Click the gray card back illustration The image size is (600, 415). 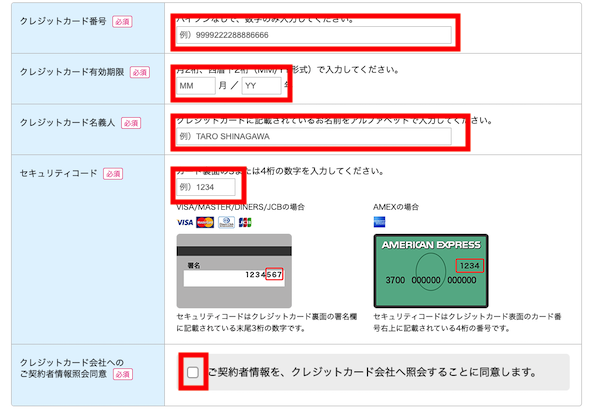tap(234, 271)
